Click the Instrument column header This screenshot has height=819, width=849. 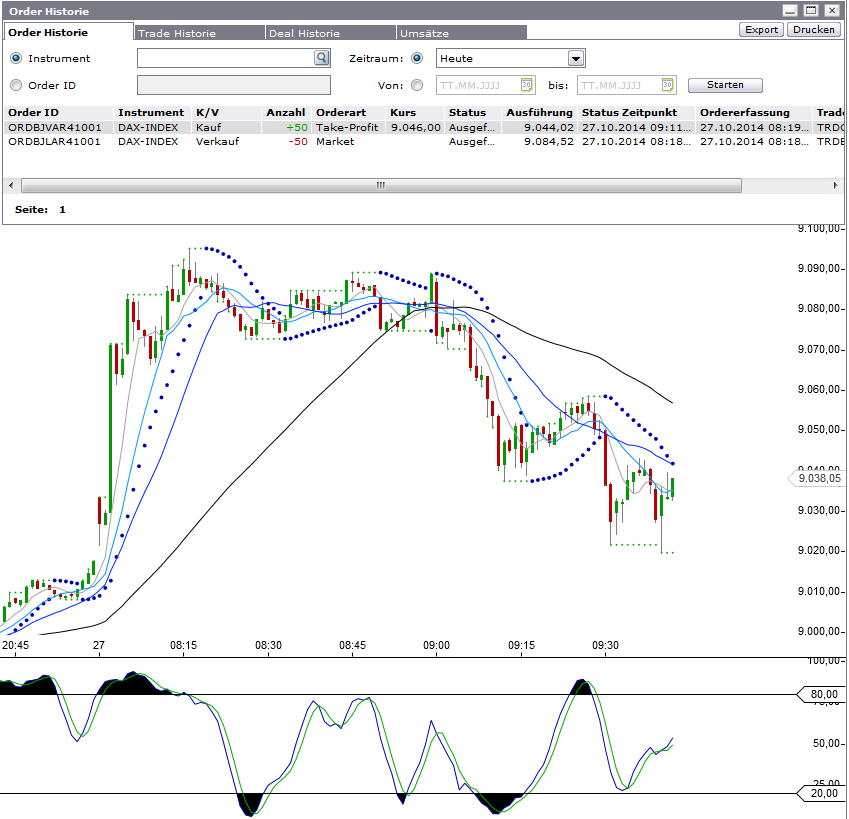point(151,113)
